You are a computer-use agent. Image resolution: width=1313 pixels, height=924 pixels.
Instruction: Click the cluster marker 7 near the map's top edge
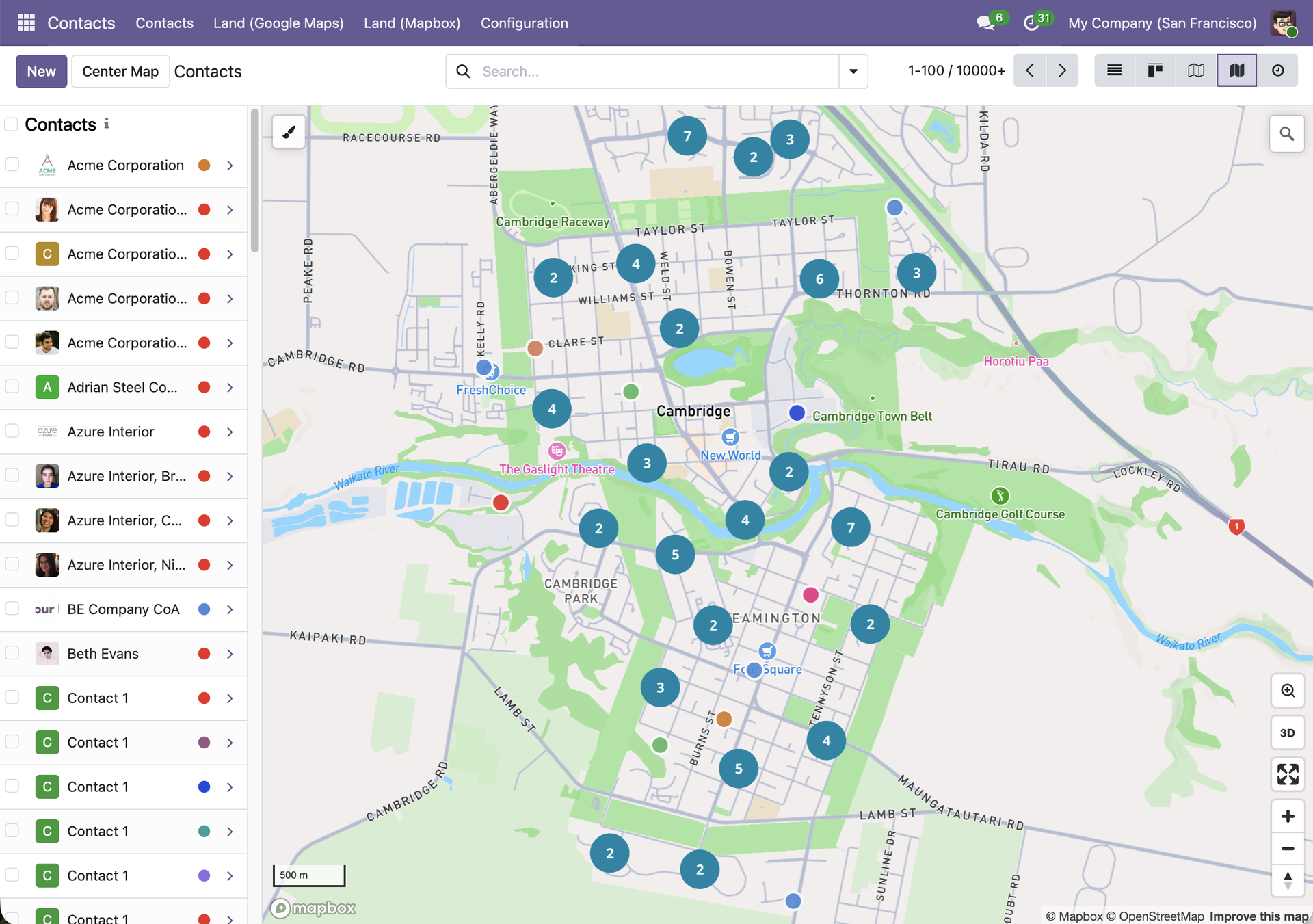point(687,136)
